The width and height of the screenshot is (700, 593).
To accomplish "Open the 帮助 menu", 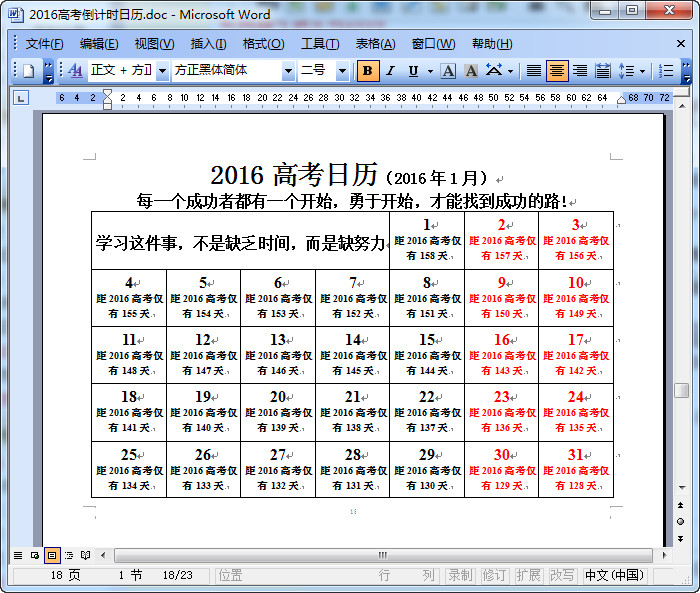I will [x=492, y=44].
